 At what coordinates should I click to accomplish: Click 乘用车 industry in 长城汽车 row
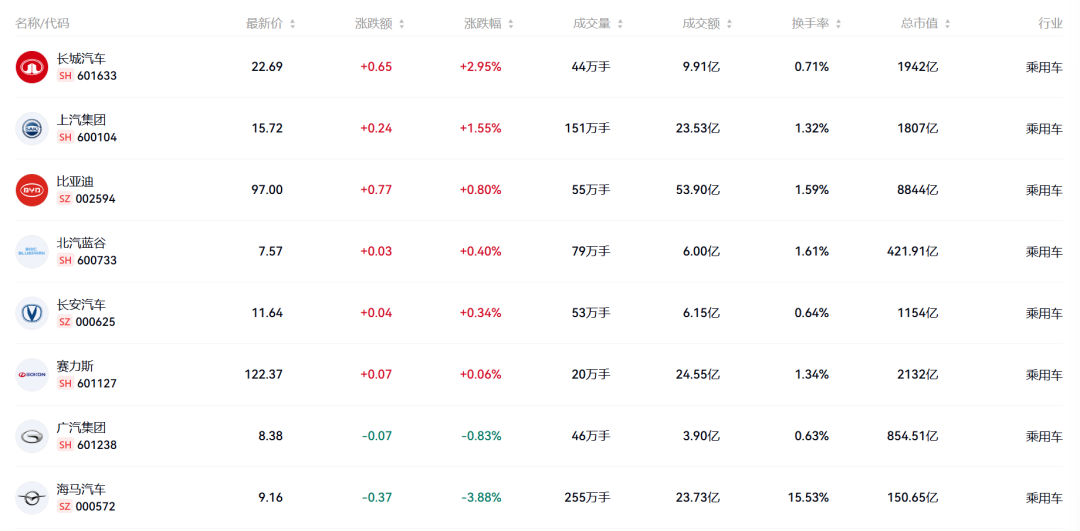[1044, 67]
